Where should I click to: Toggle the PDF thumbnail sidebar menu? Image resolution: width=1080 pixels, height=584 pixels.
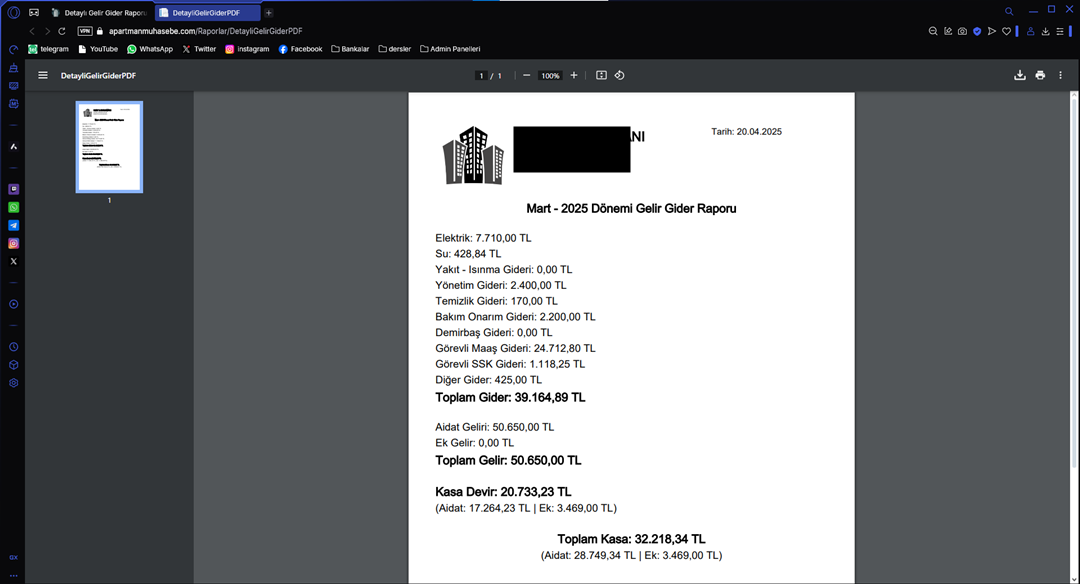(x=43, y=75)
